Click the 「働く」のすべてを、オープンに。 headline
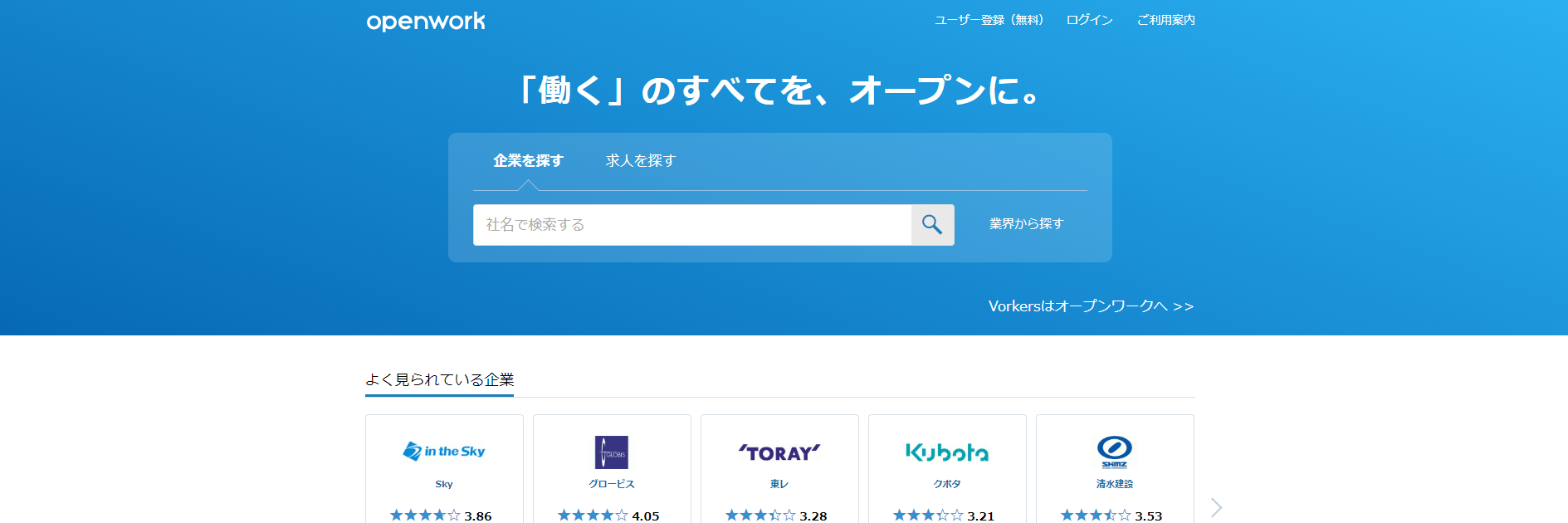The image size is (1568, 523). tap(780, 90)
